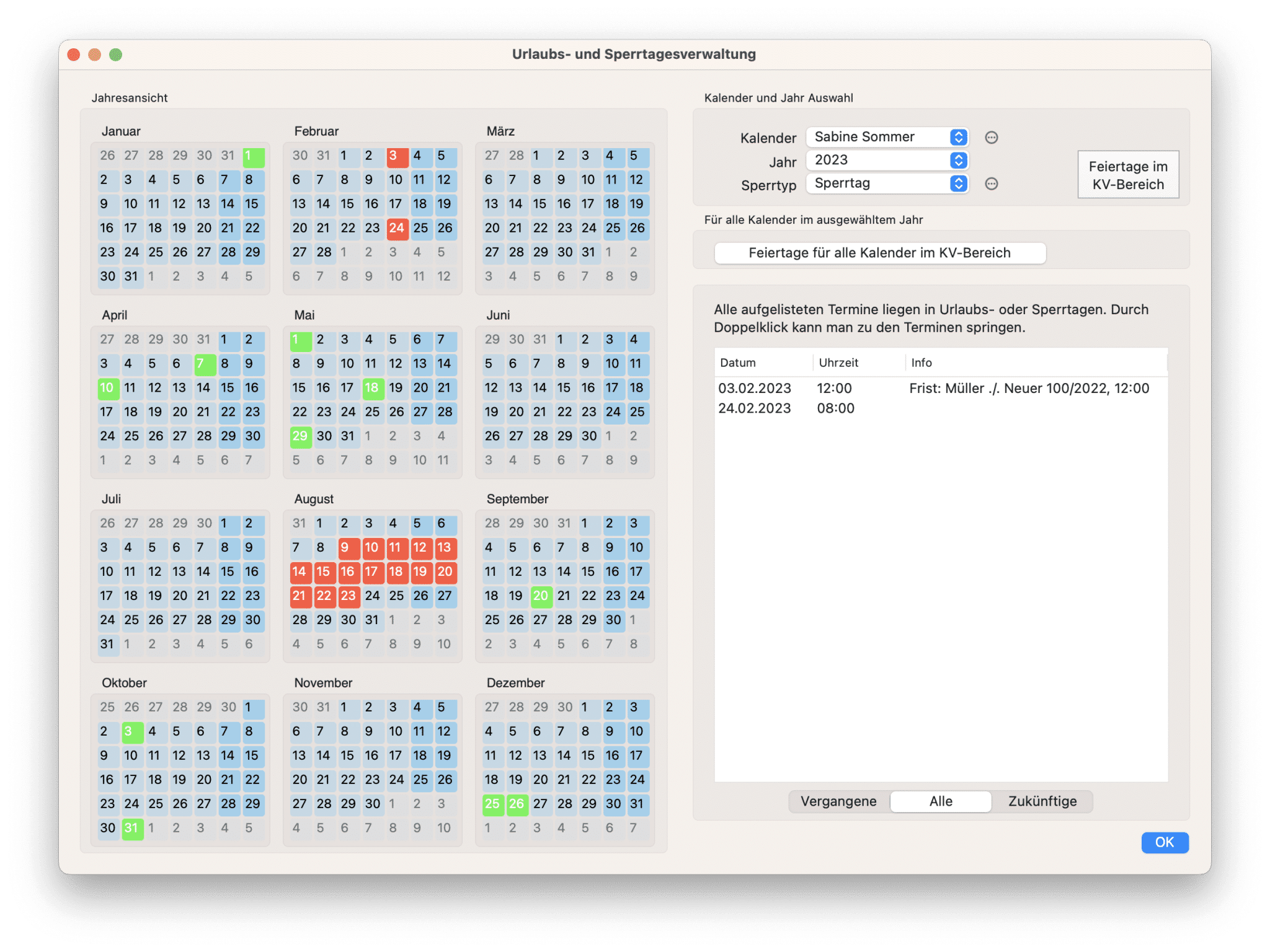1270x952 pixels.
Task: Select day 30 in Juni
Action: 589,436
